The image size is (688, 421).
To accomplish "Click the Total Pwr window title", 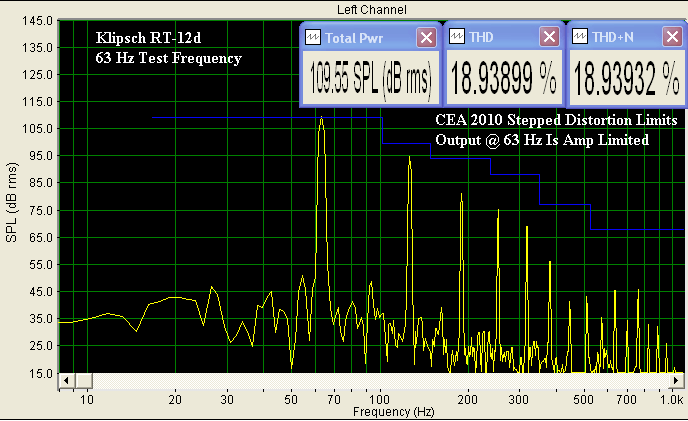I will coord(354,38).
